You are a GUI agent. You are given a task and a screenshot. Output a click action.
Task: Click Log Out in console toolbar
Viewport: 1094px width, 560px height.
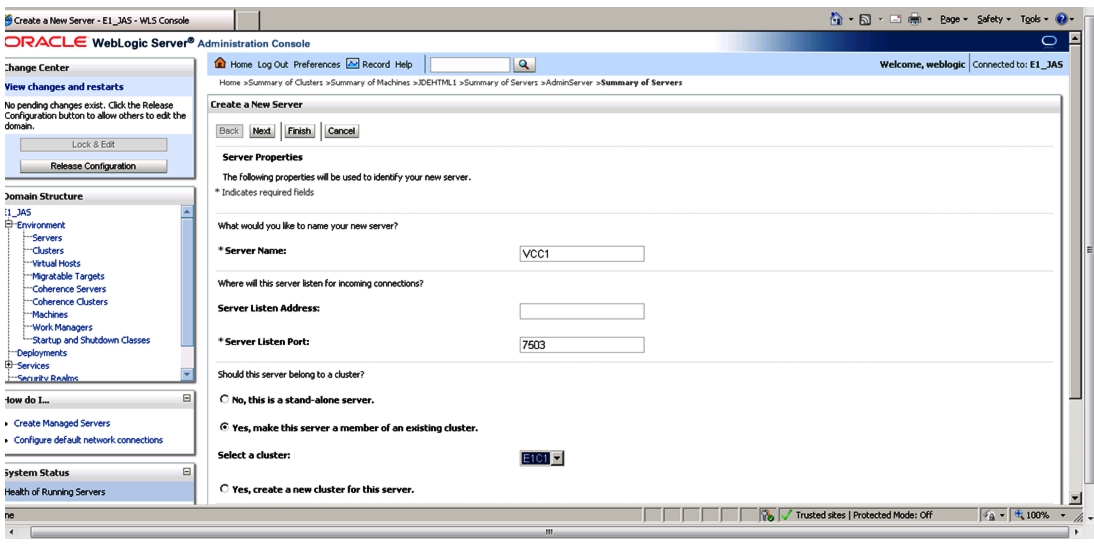pos(273,64)
